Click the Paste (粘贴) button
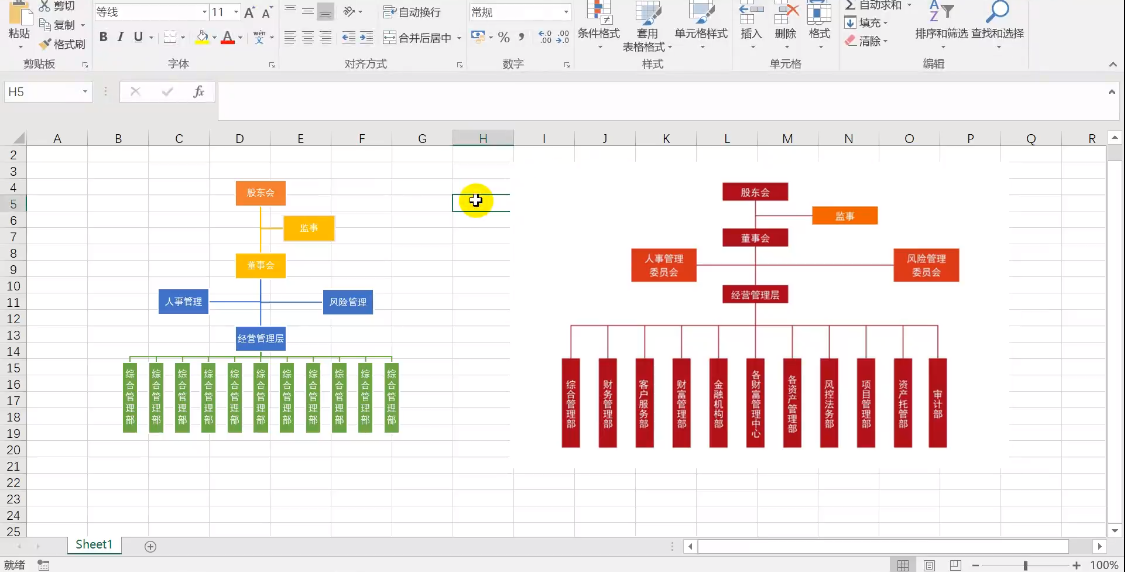 [x=19, y=23]
